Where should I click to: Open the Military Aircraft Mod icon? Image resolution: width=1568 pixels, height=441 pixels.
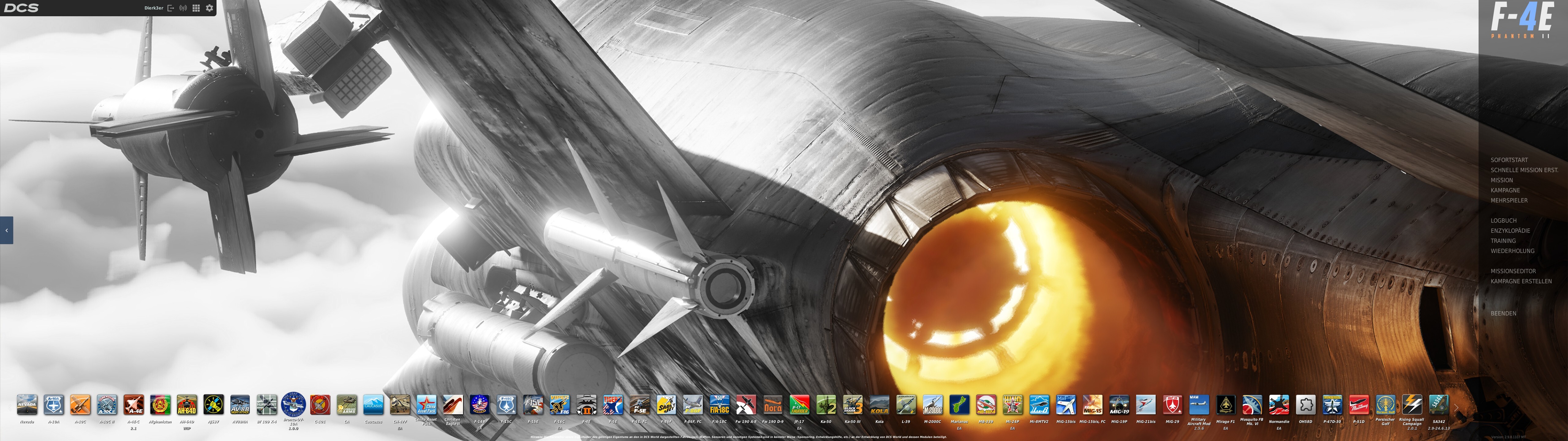pos(1199,405)
